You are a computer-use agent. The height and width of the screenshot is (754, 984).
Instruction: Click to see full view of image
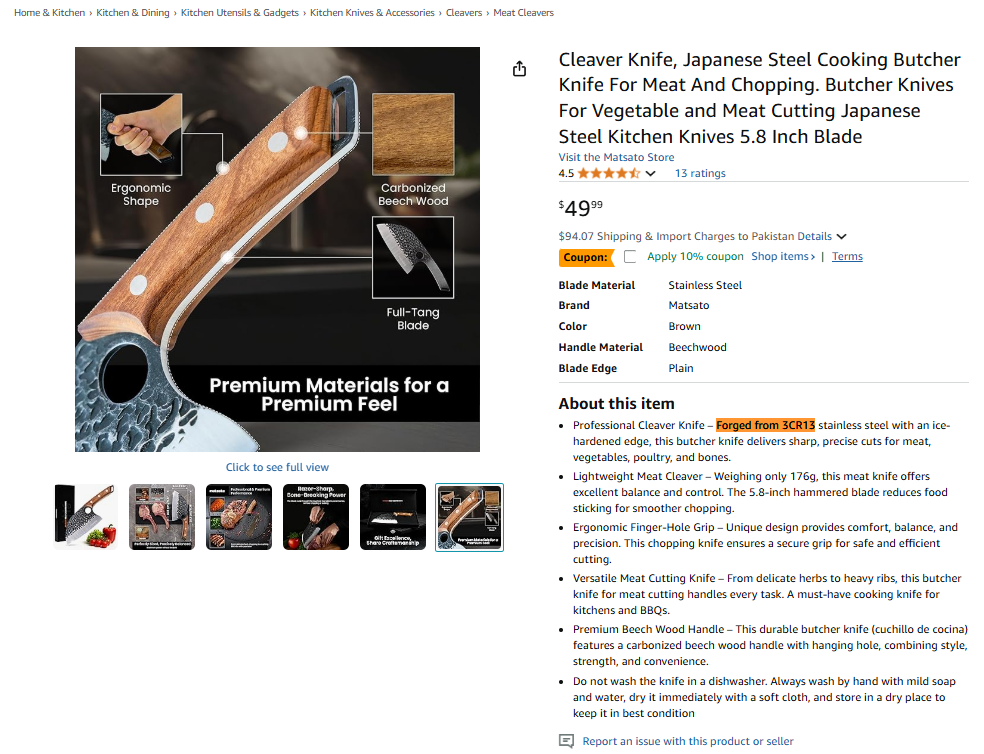[x=277, y=467]
